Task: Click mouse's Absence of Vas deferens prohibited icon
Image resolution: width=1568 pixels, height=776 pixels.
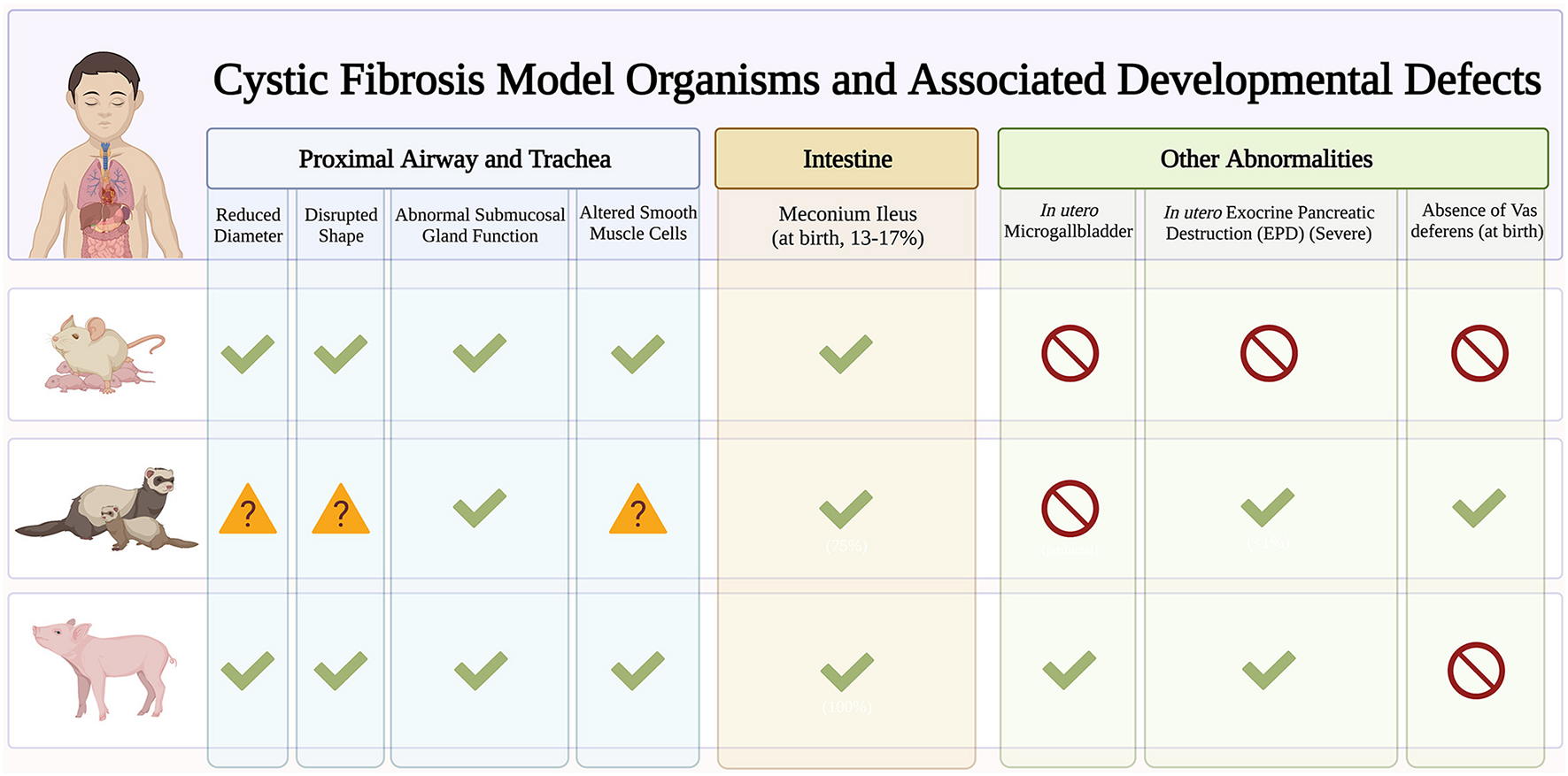Action: (x=1479, y=354)
